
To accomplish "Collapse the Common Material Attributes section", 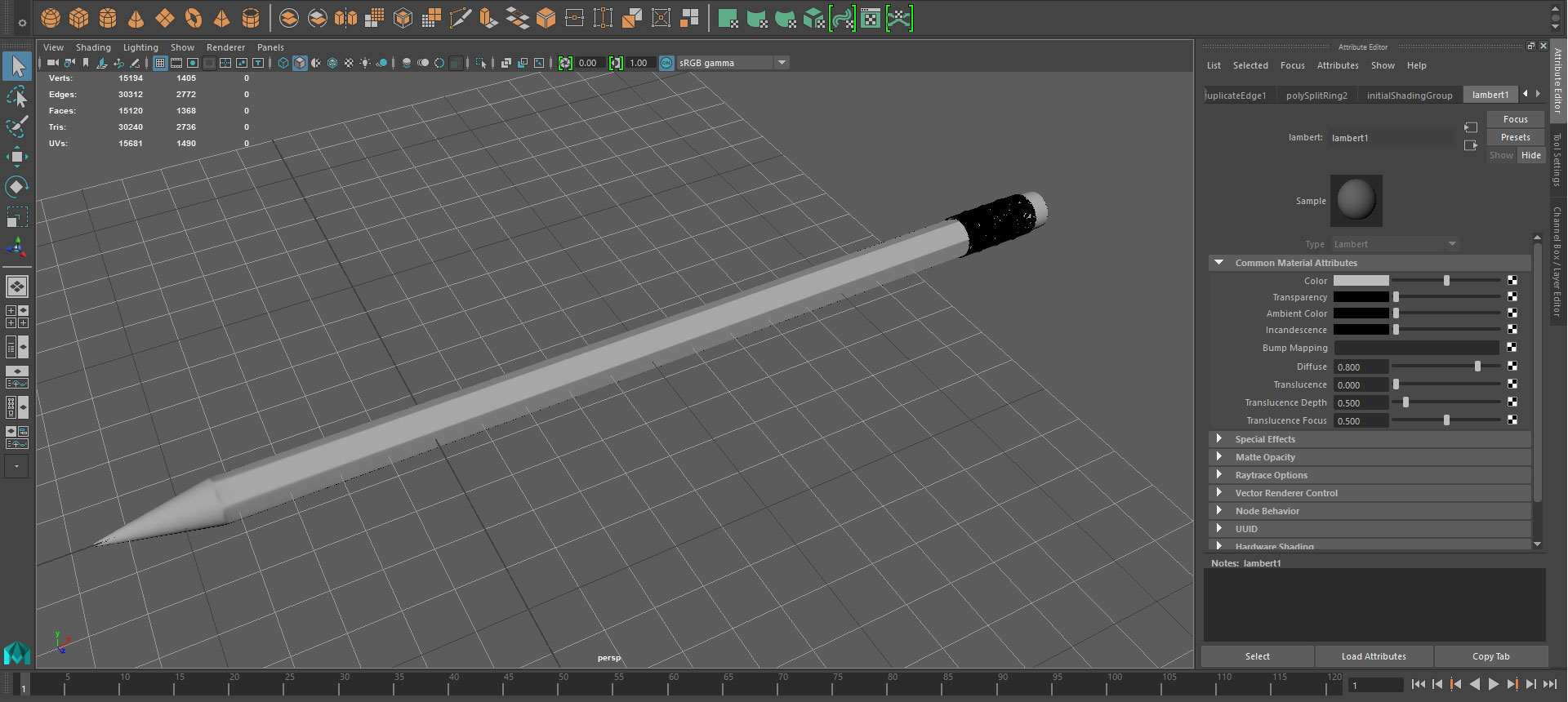I will (x=1219, y=263).
